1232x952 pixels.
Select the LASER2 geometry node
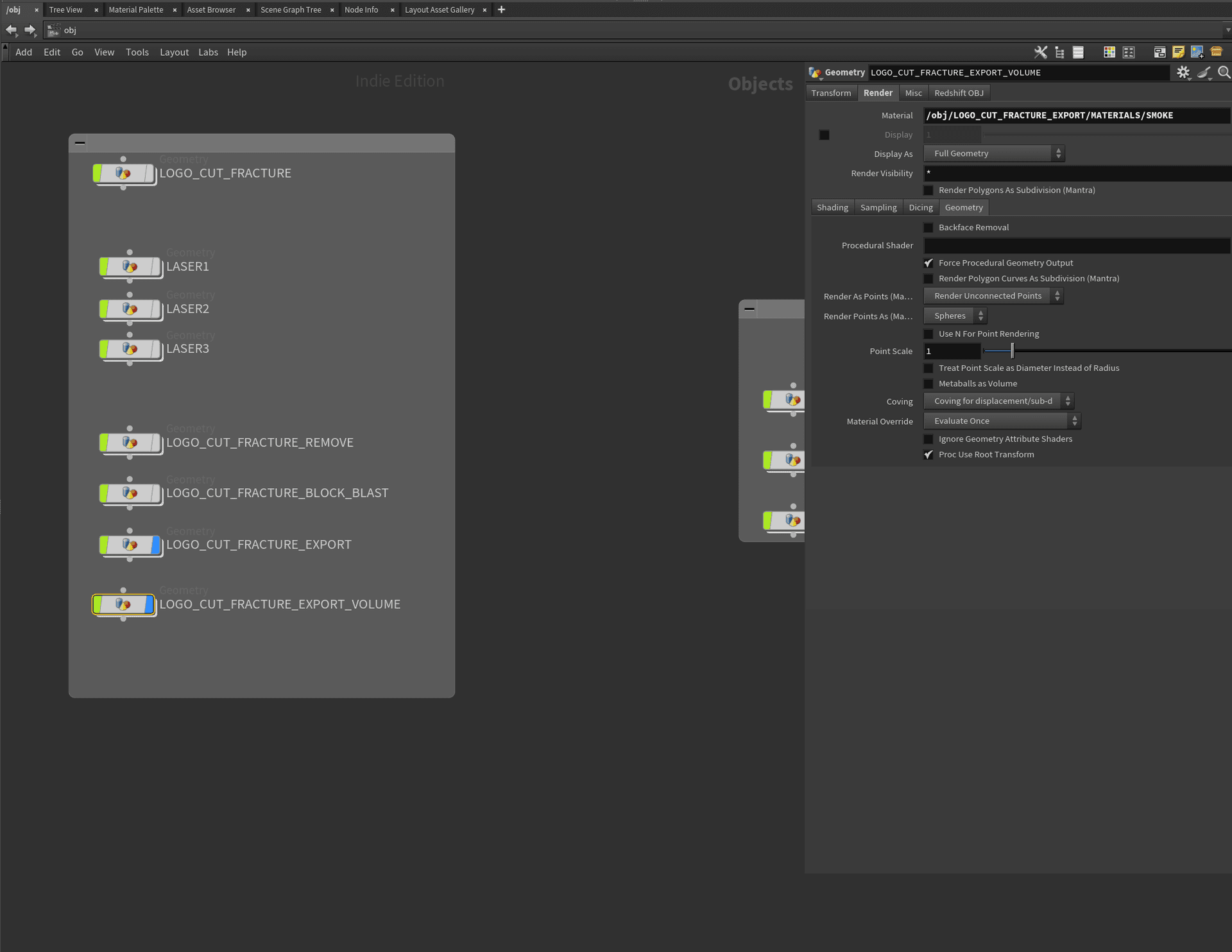(x=130, y=309)
